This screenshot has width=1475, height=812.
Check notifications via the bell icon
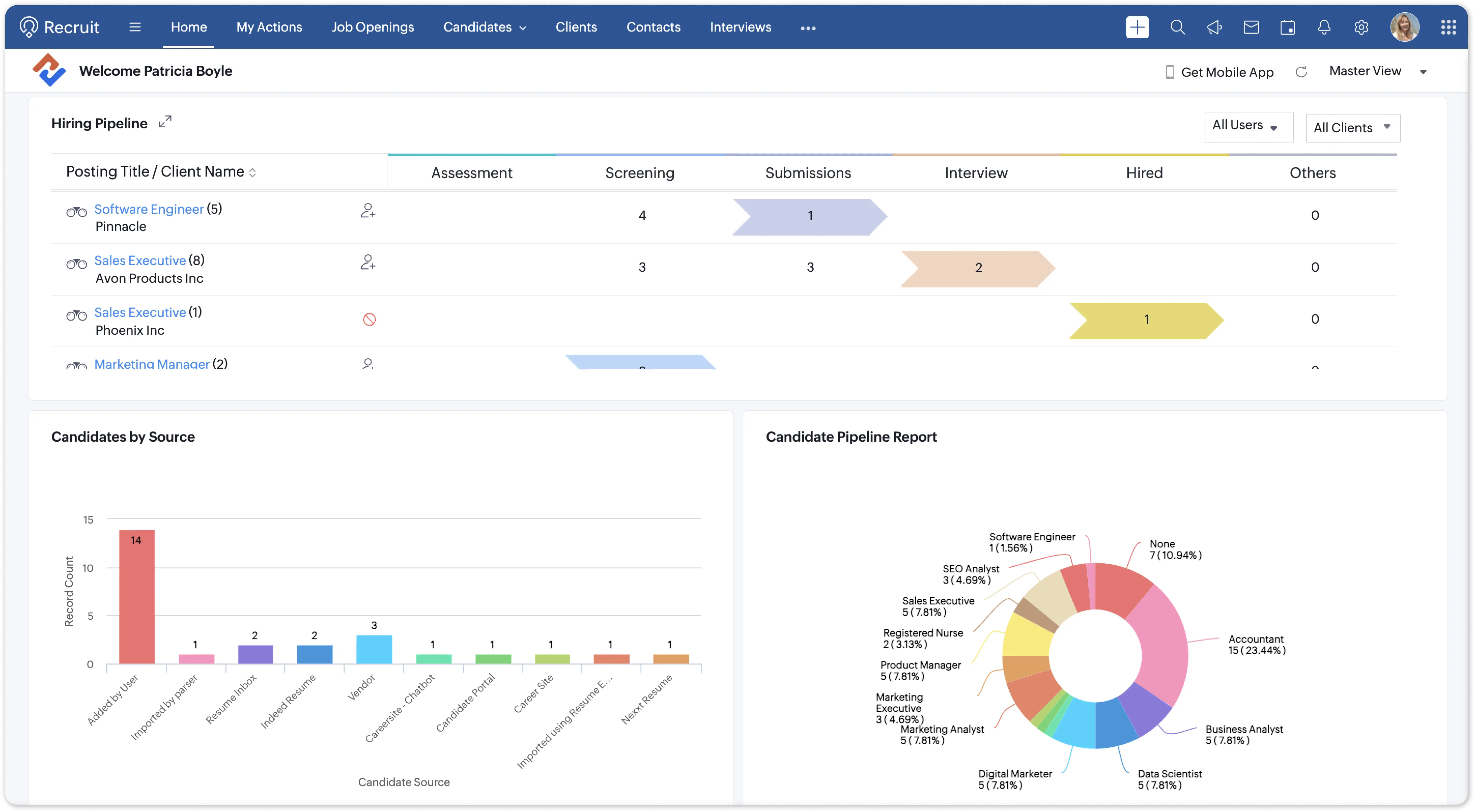click(1324, 27)
